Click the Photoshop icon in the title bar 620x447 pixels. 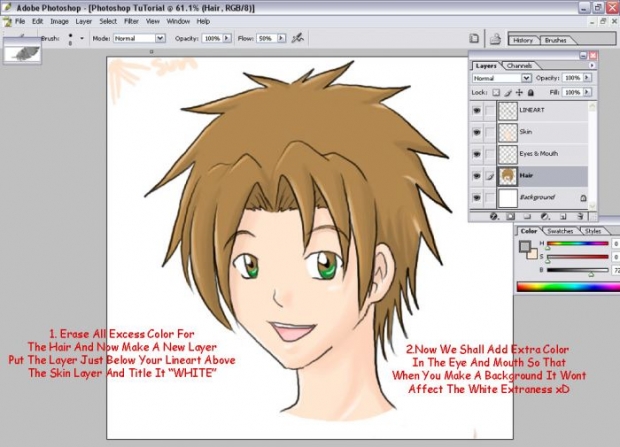point(7,8)
